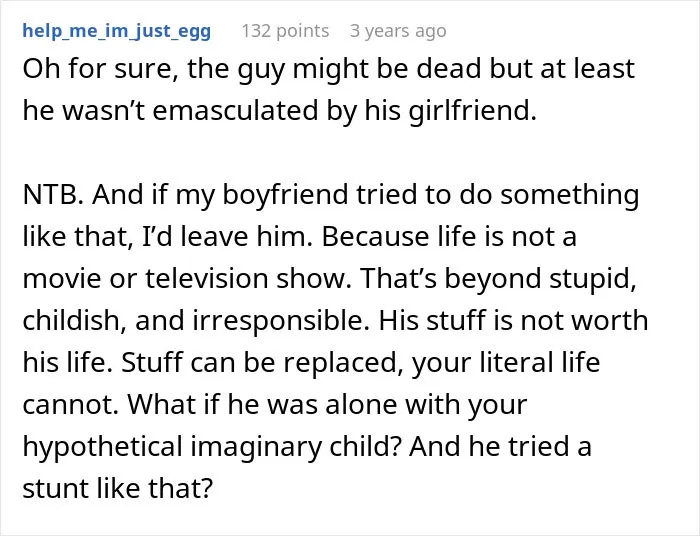The height and width of the screenshot is (536, 700).
Task: Click the word 'emasculated' in the comment
Action: [235, 110]
